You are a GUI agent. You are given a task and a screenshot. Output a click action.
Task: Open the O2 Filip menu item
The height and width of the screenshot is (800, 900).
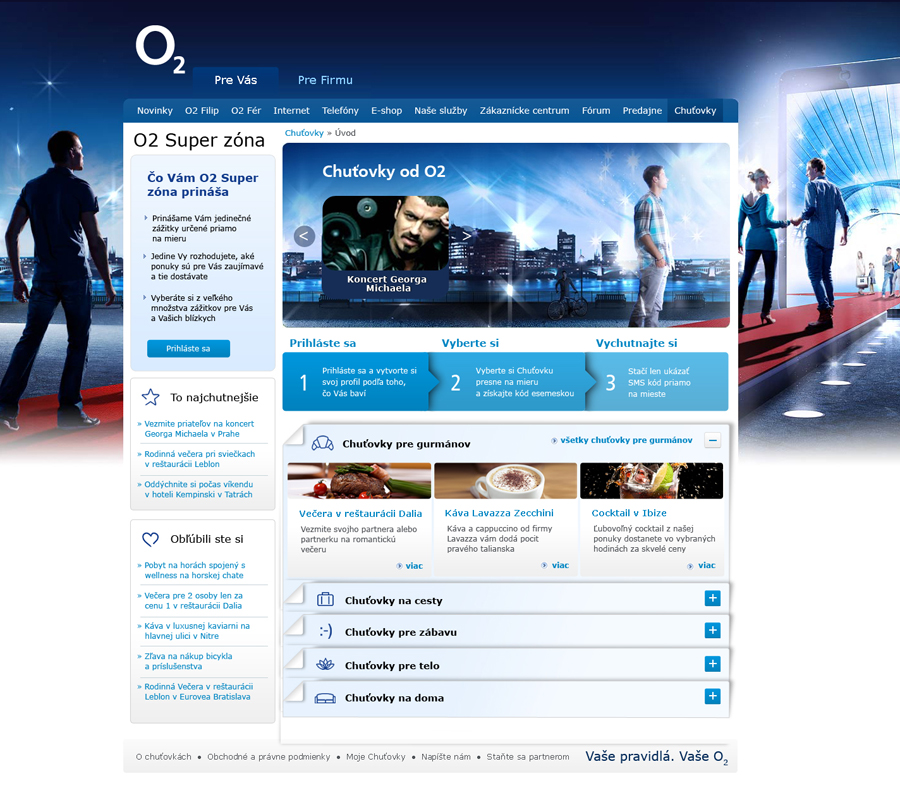click(202, 111)
